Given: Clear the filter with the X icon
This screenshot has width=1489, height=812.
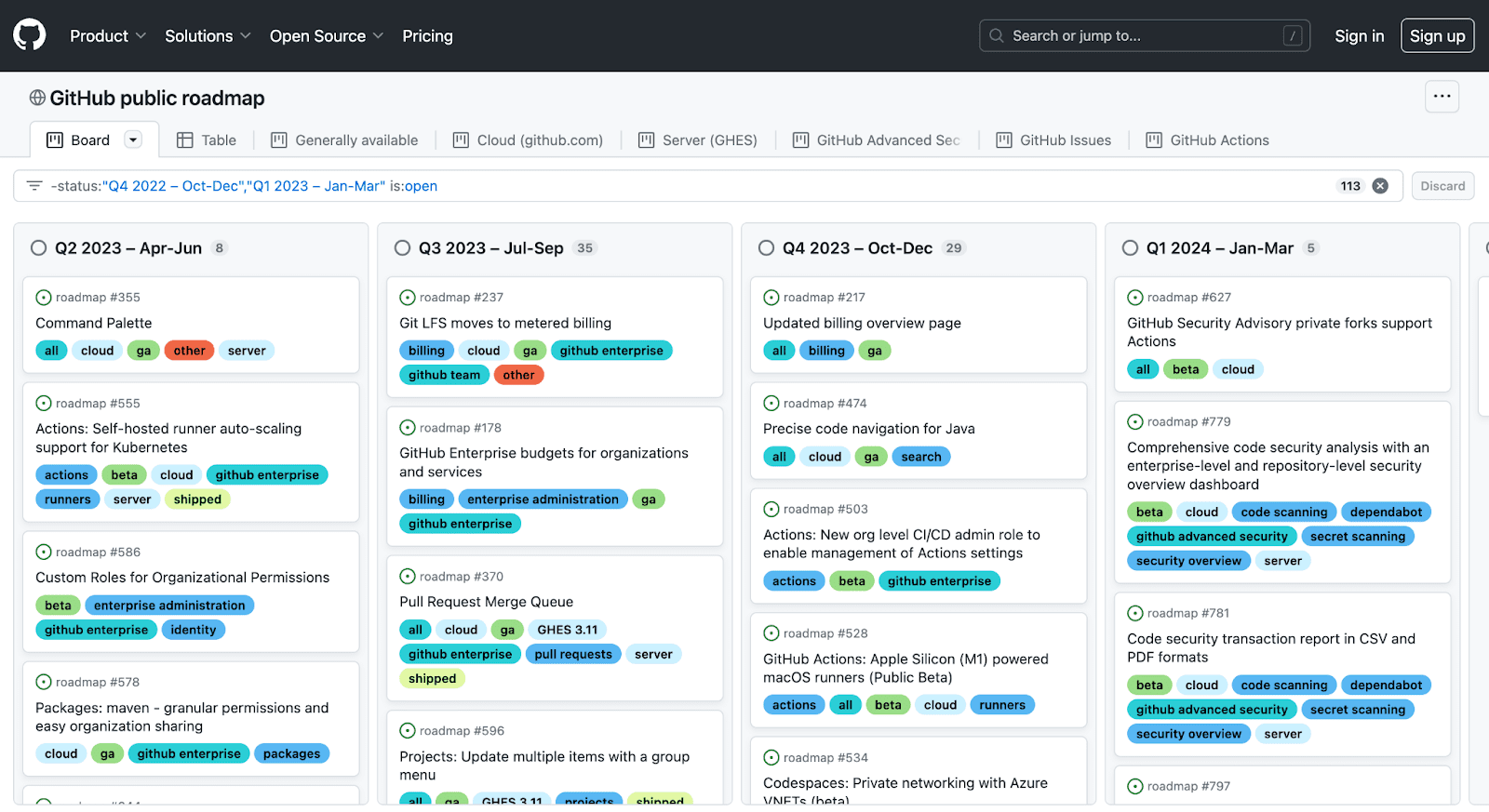Looking at the screenshot, I should tap(1380, 186).
